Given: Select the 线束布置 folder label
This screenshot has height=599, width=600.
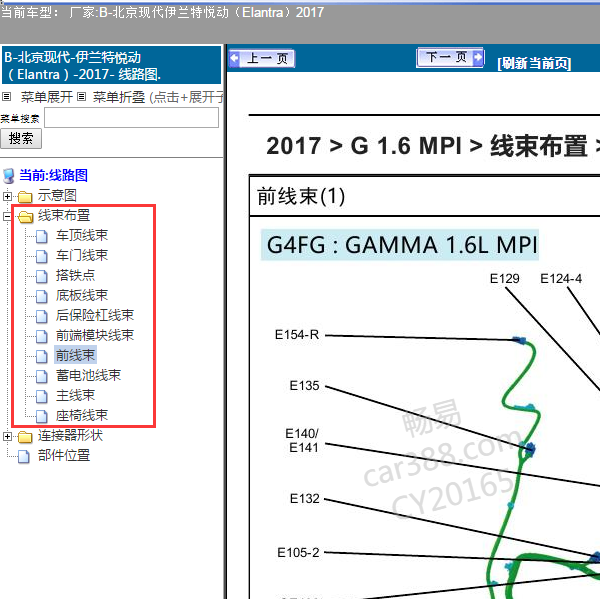Looking at the screenshot, I should 64,215.
